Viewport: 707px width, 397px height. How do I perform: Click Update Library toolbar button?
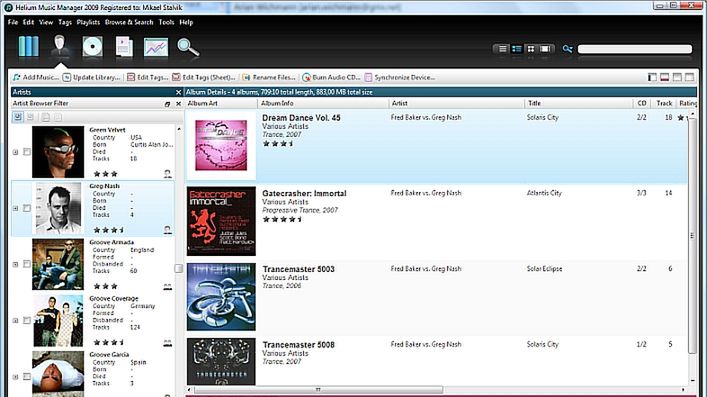tap(92, 77)
